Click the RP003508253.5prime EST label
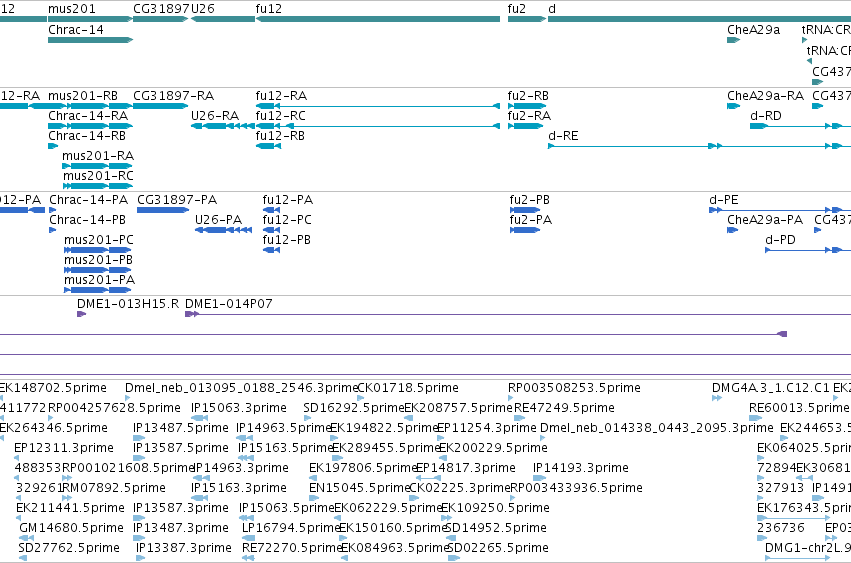 pyautogui.click(x=574, y=388)
